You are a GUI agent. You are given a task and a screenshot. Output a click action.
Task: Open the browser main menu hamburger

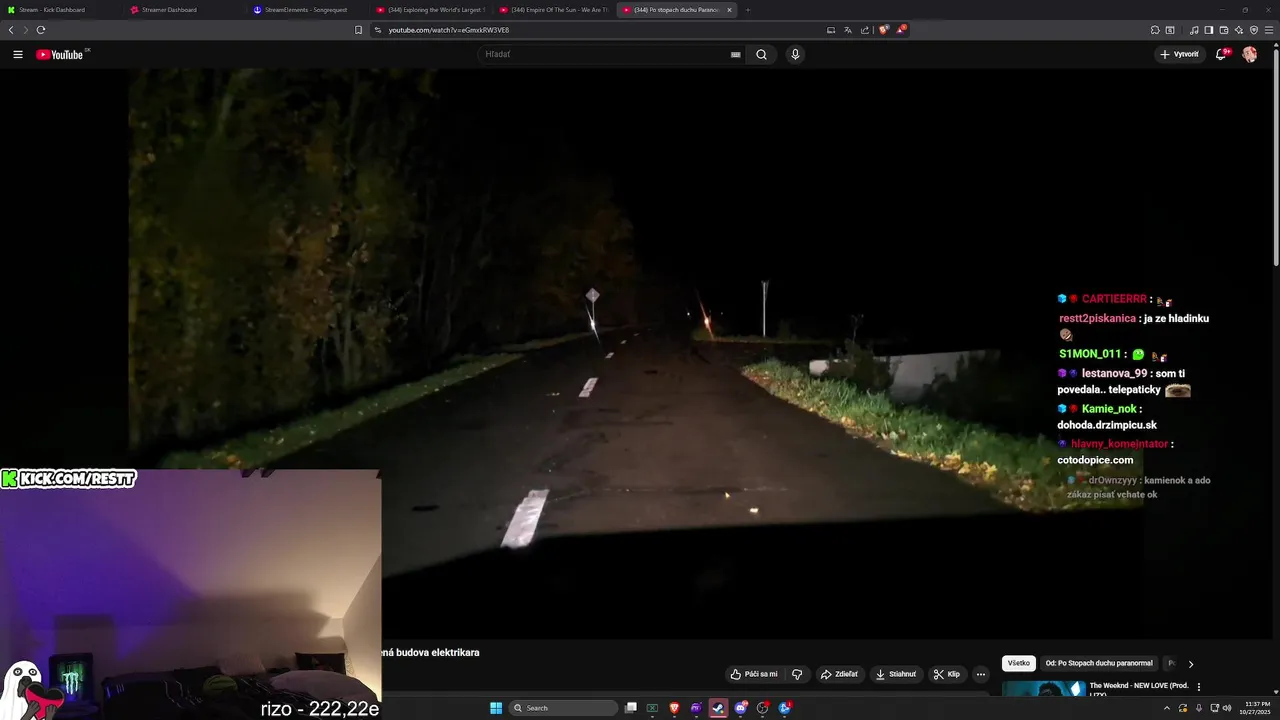point(1270,30)
